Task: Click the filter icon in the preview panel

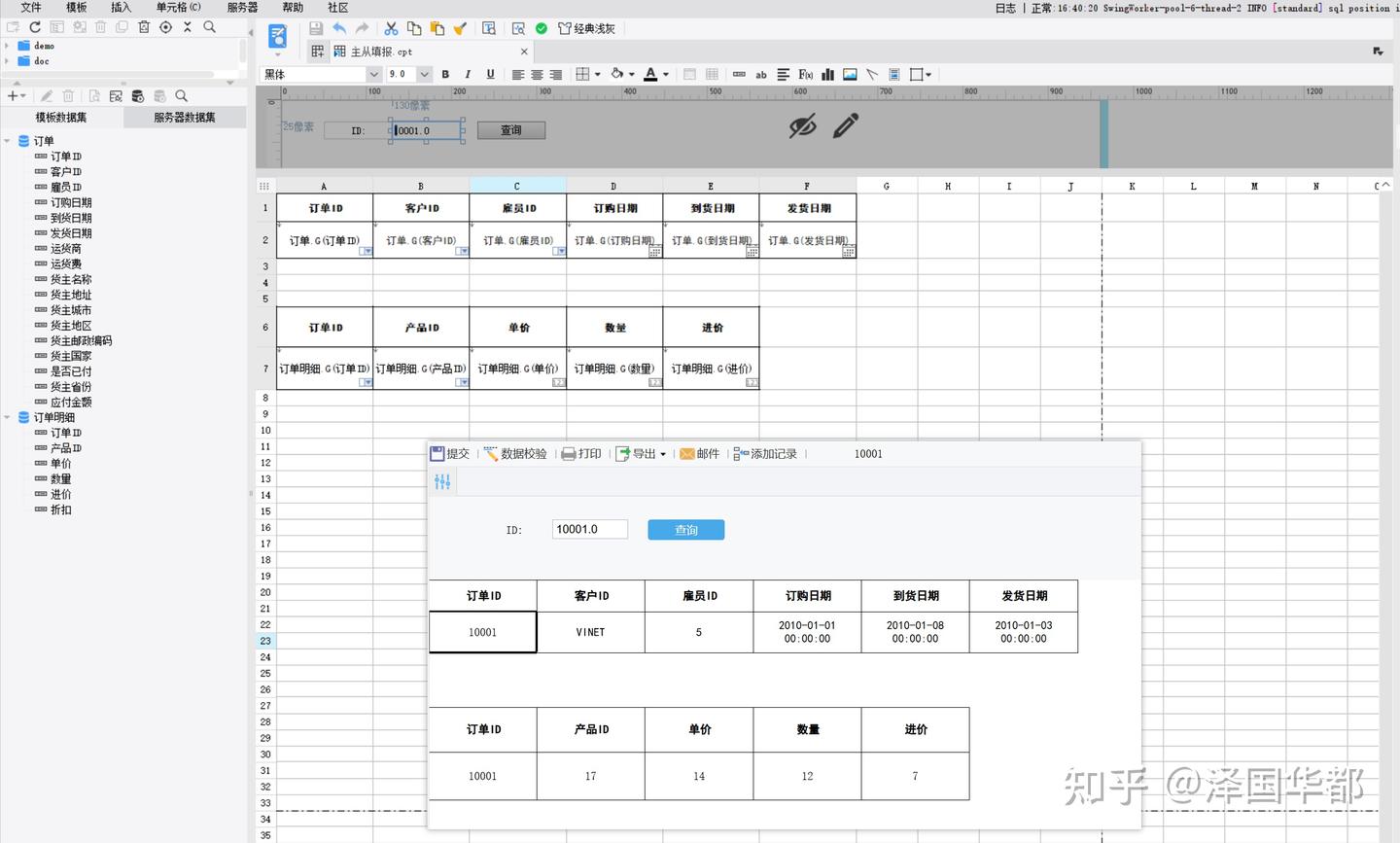Action: pos(442,481)
